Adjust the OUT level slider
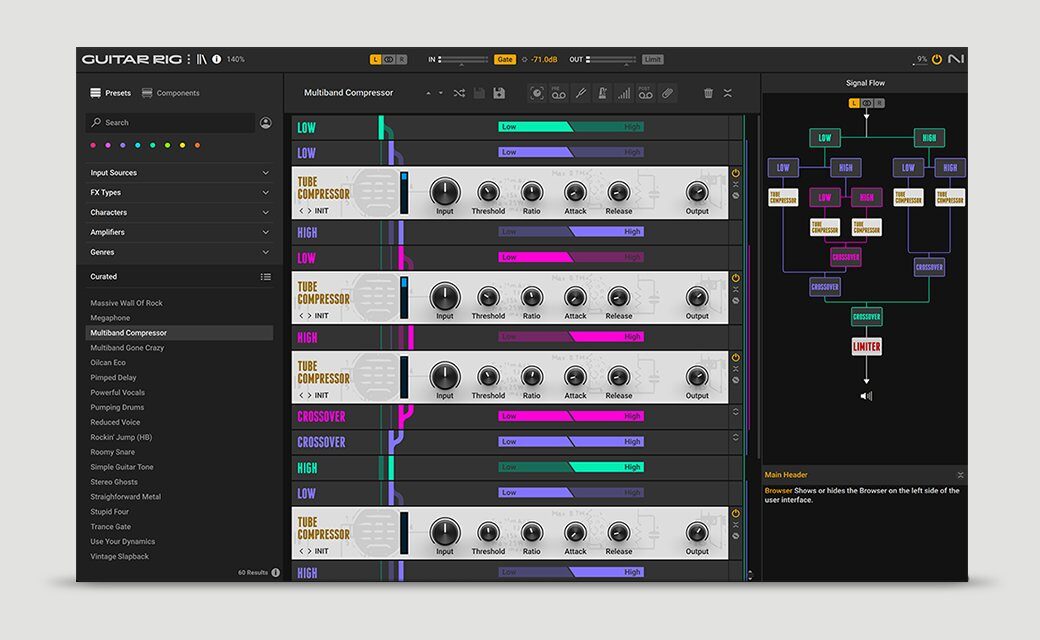1040x640 pixels. (x=611, y=60)
